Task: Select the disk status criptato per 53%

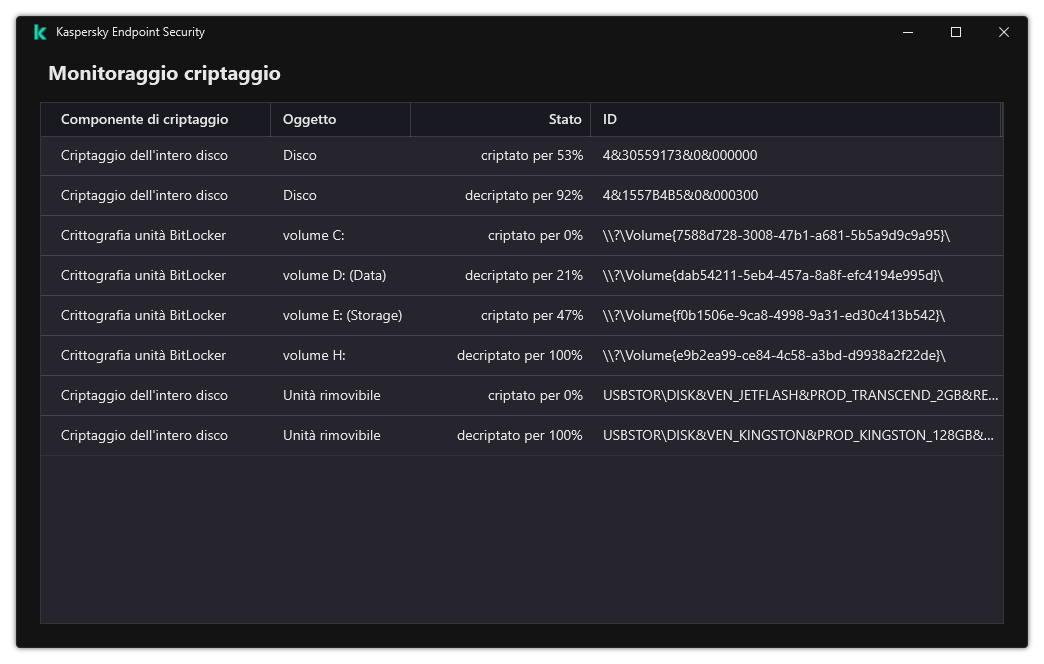Action: (531, 155)
